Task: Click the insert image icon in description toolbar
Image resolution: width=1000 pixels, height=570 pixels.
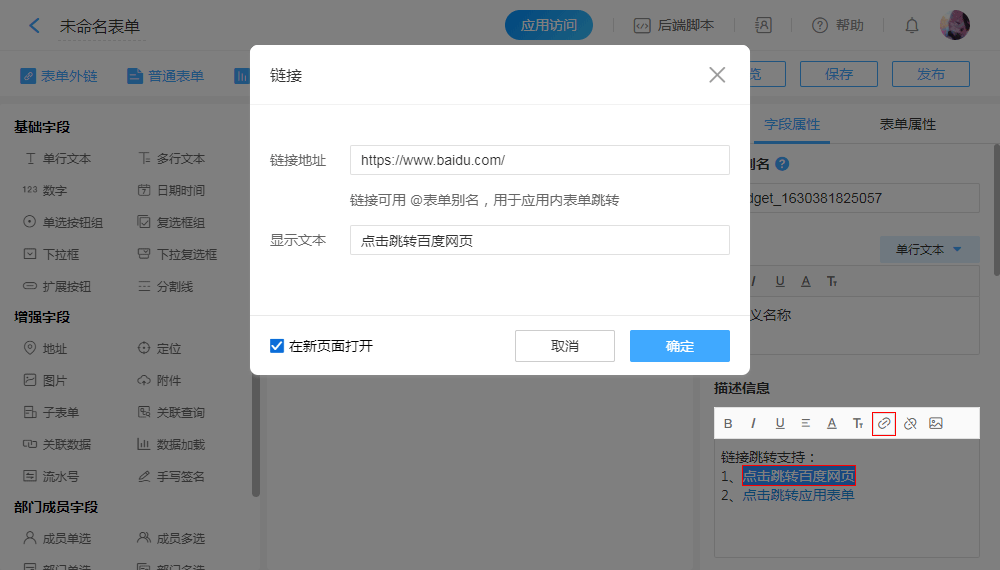Action: [x=936, y=424]
